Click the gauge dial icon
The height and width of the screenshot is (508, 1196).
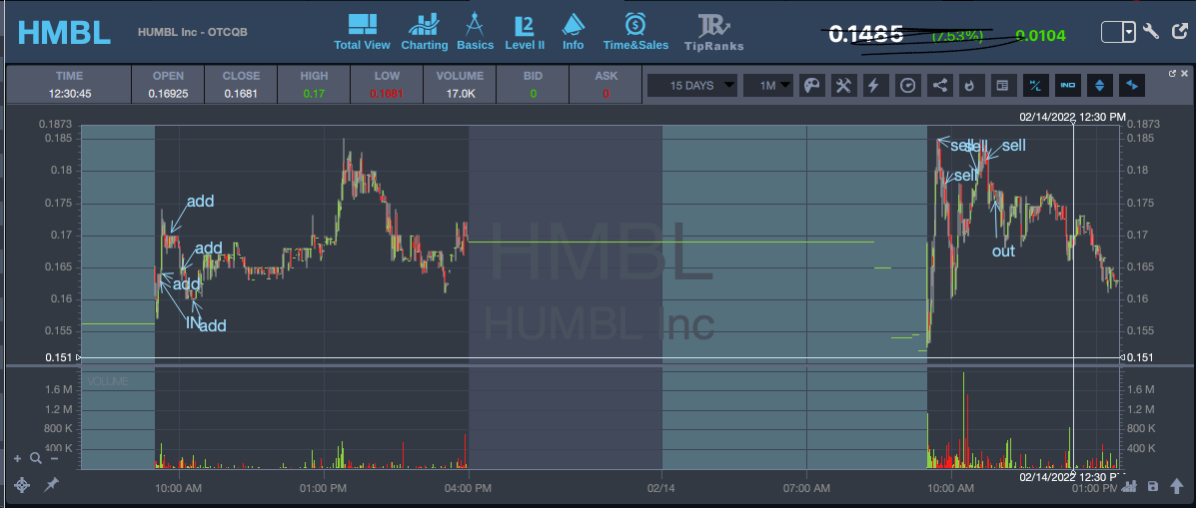tap(907, 85)
